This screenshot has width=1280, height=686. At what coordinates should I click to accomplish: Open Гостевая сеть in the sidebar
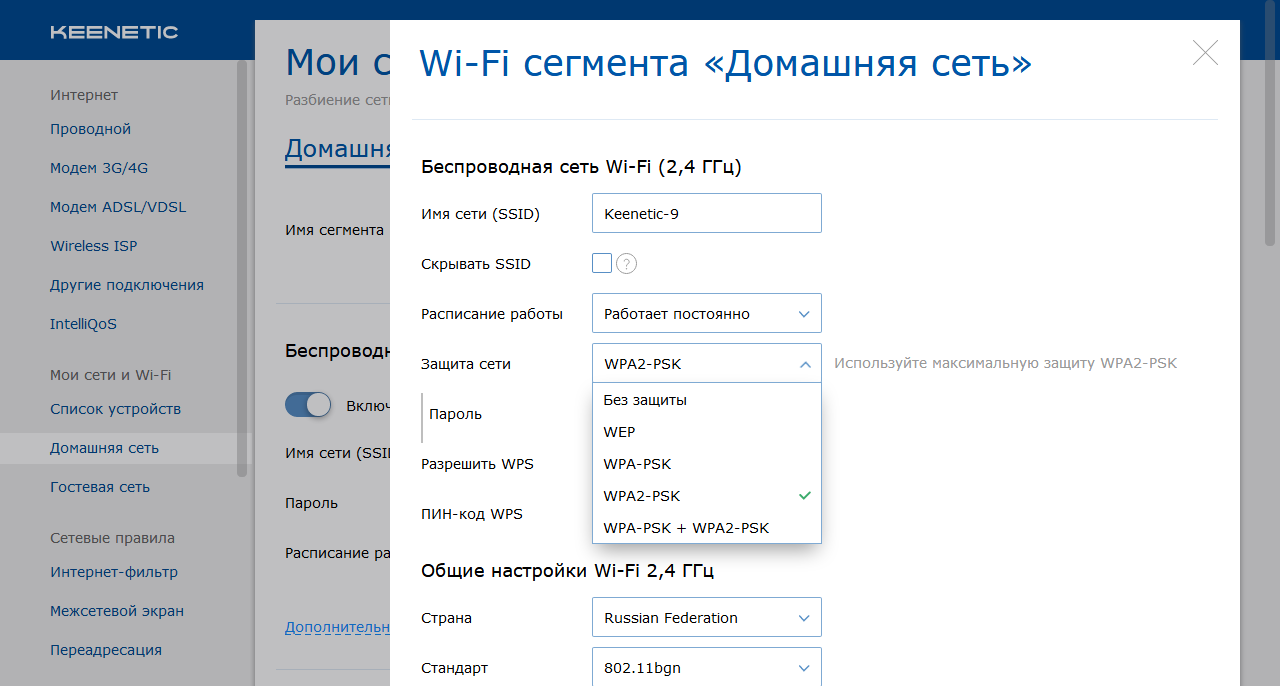[100, 487]
